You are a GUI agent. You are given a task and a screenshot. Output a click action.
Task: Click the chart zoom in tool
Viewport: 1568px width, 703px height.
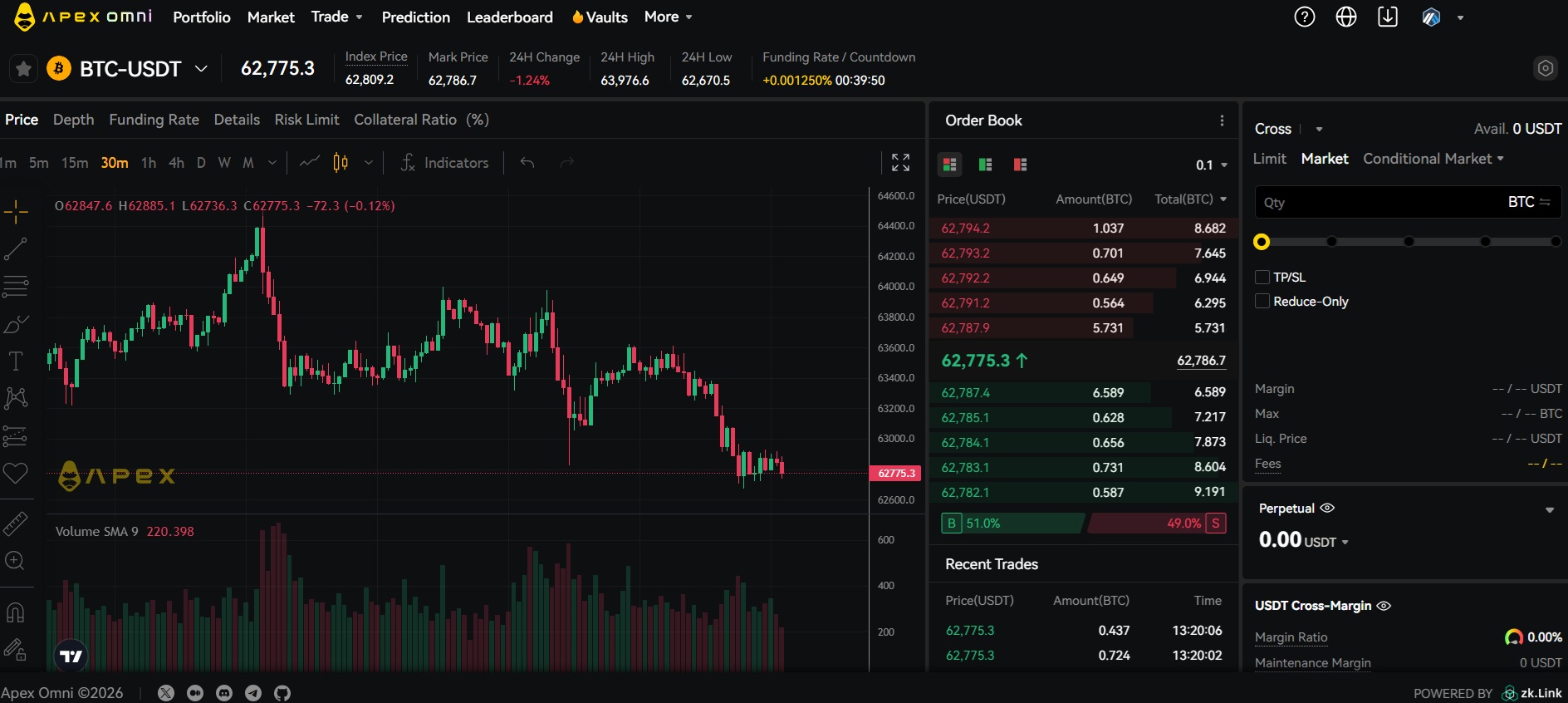pyautogui.click(x=15, y=561)
